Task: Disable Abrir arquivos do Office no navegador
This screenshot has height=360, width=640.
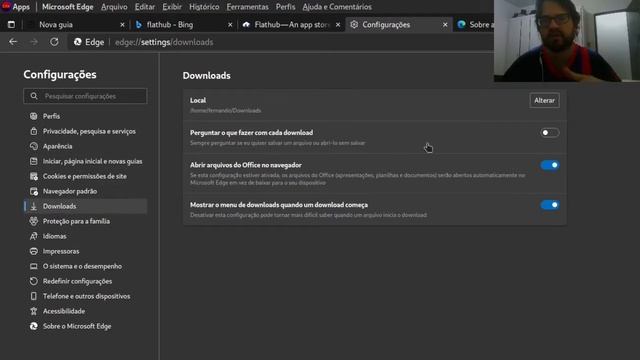Action: tap(549, 165)
